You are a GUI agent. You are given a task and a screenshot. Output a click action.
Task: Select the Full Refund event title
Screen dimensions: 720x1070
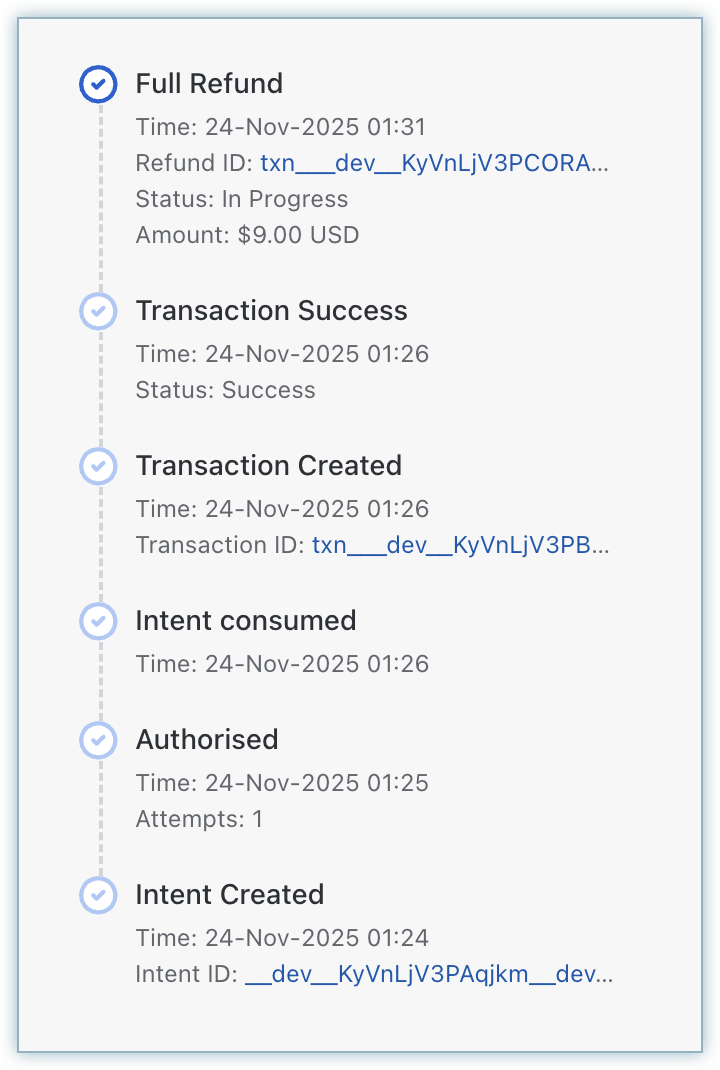[x=209, y=84]
